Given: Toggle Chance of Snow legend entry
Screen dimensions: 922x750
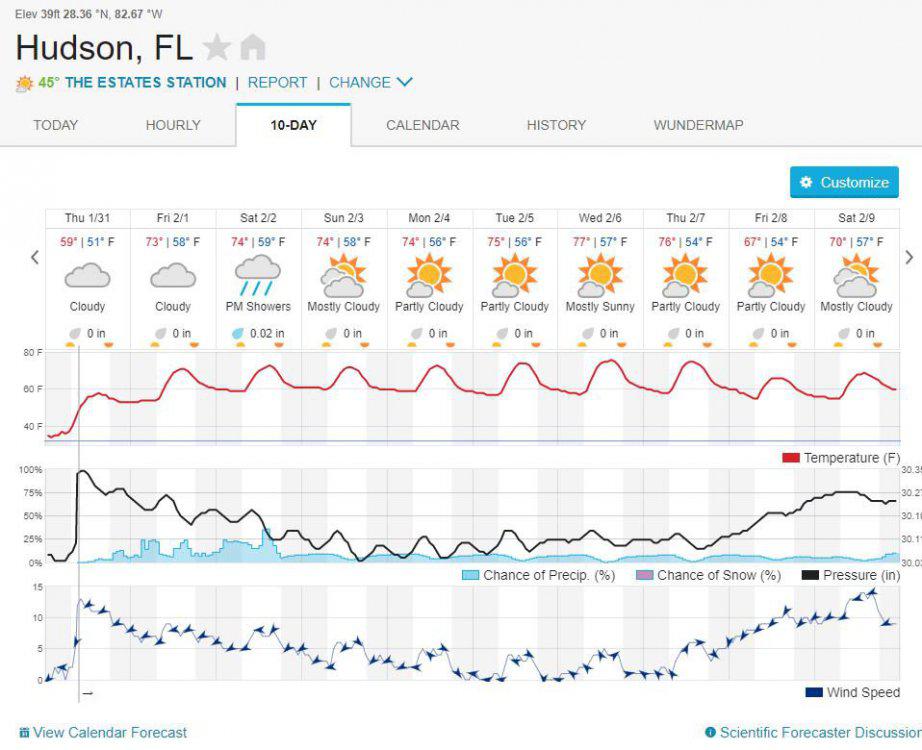Looking at the screenshot, I should pos(709,575).
